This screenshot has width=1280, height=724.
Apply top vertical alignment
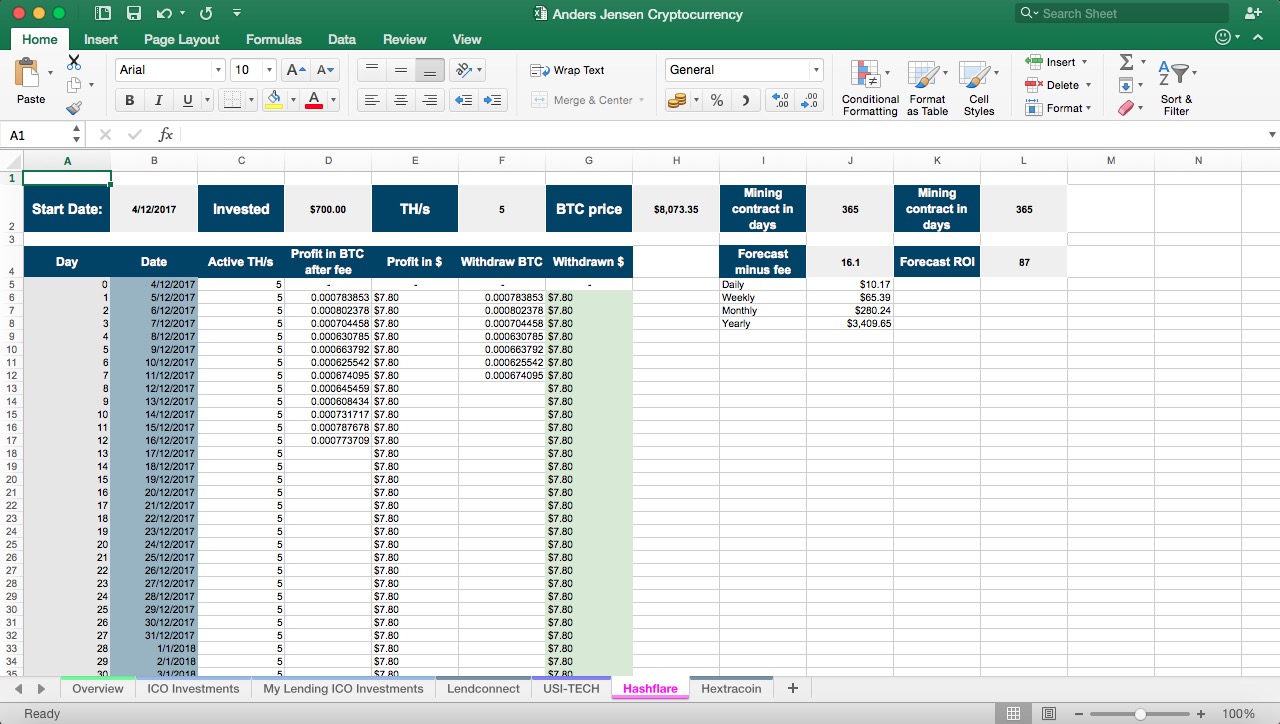coord(372,70)
